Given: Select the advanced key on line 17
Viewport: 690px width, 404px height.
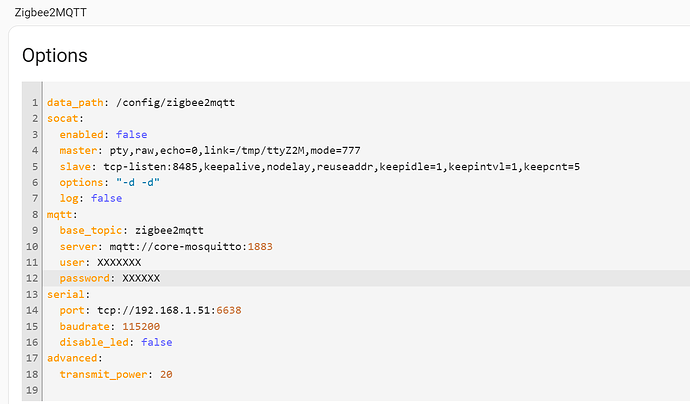Looking at the screenshot, I should [x=72, y=358].
